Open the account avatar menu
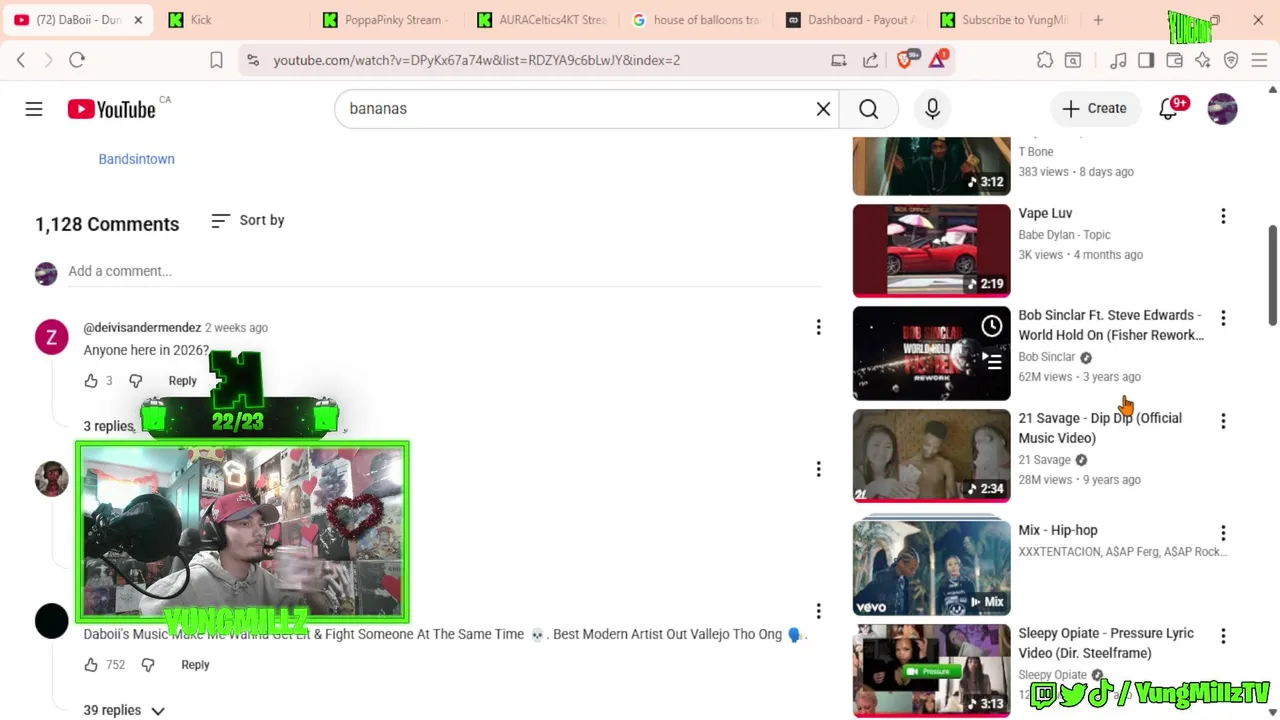 pos(1222,108)
